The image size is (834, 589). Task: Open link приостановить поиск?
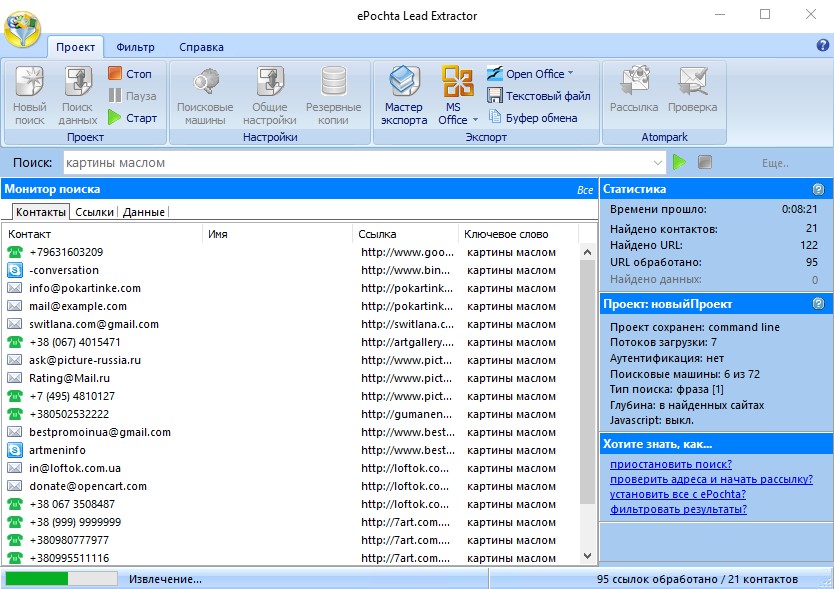pos(671,464)
